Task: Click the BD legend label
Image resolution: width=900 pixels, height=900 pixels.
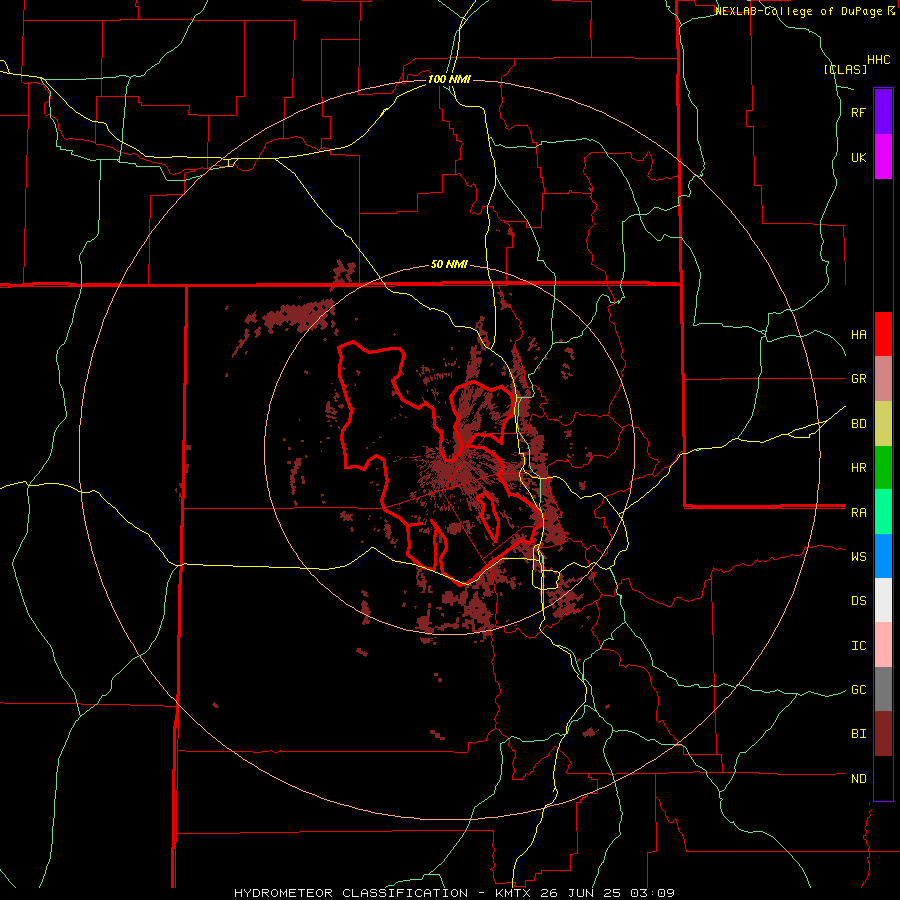Action: click(x=859, y=424)
